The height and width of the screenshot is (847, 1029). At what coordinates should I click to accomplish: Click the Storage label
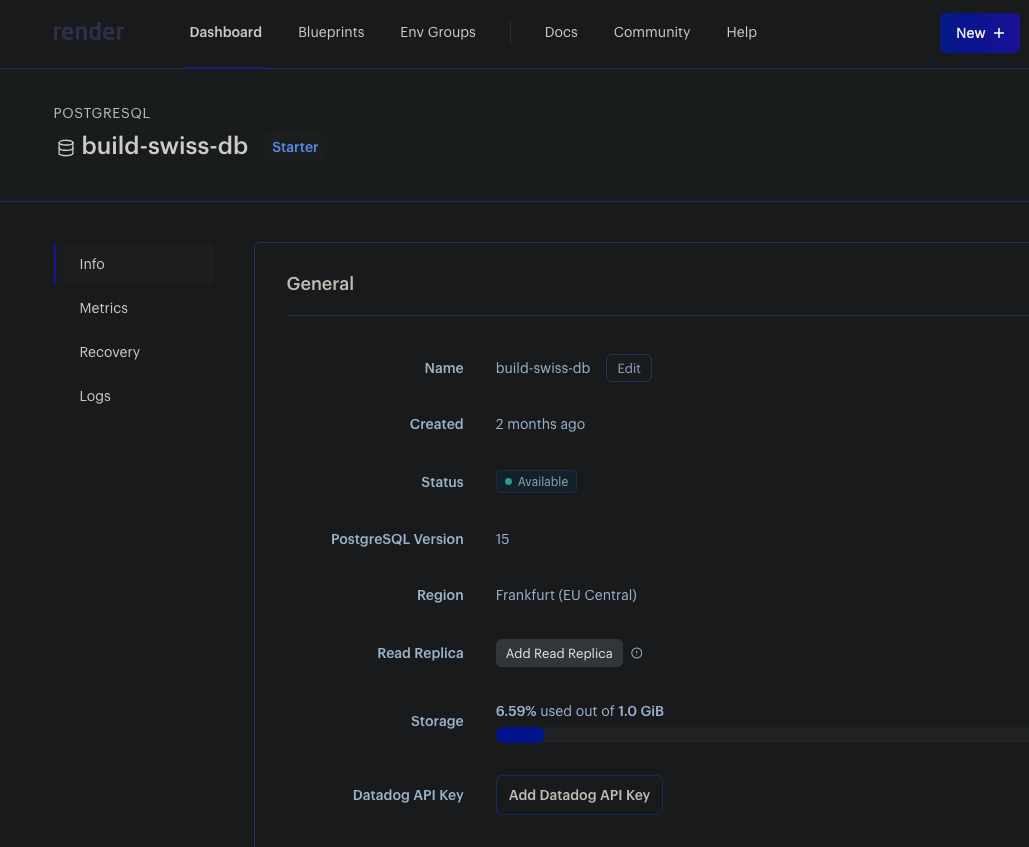point(437,721)
